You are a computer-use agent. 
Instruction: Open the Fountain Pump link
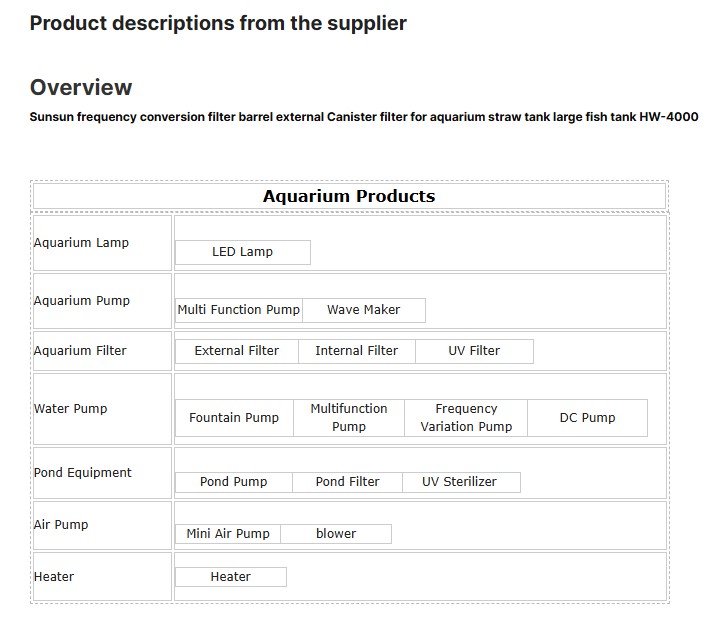tap(234, 418)
